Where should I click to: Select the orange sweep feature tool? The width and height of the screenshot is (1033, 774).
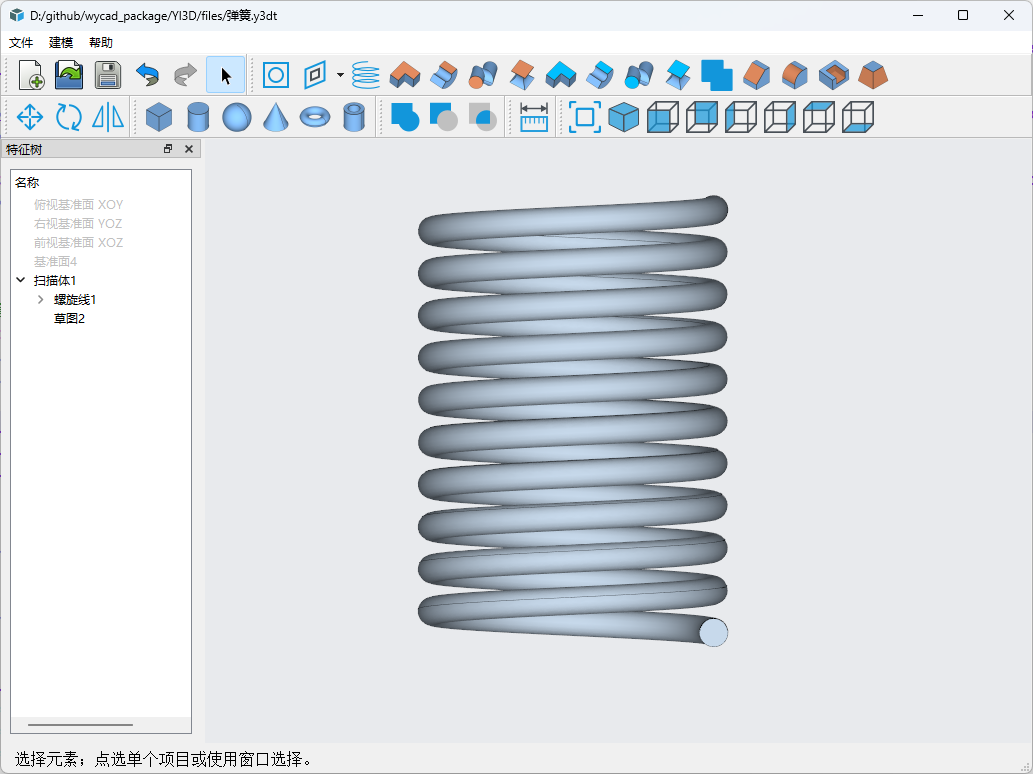pos(483,75)
